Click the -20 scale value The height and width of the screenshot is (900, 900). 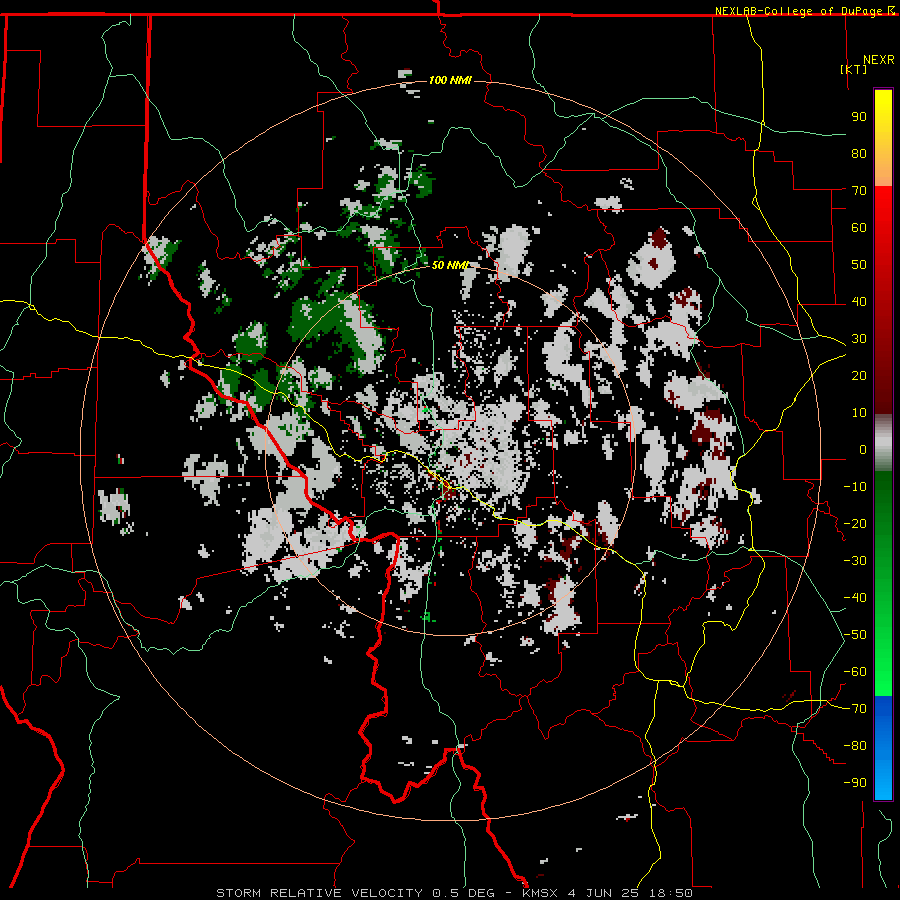coord(855,523)
